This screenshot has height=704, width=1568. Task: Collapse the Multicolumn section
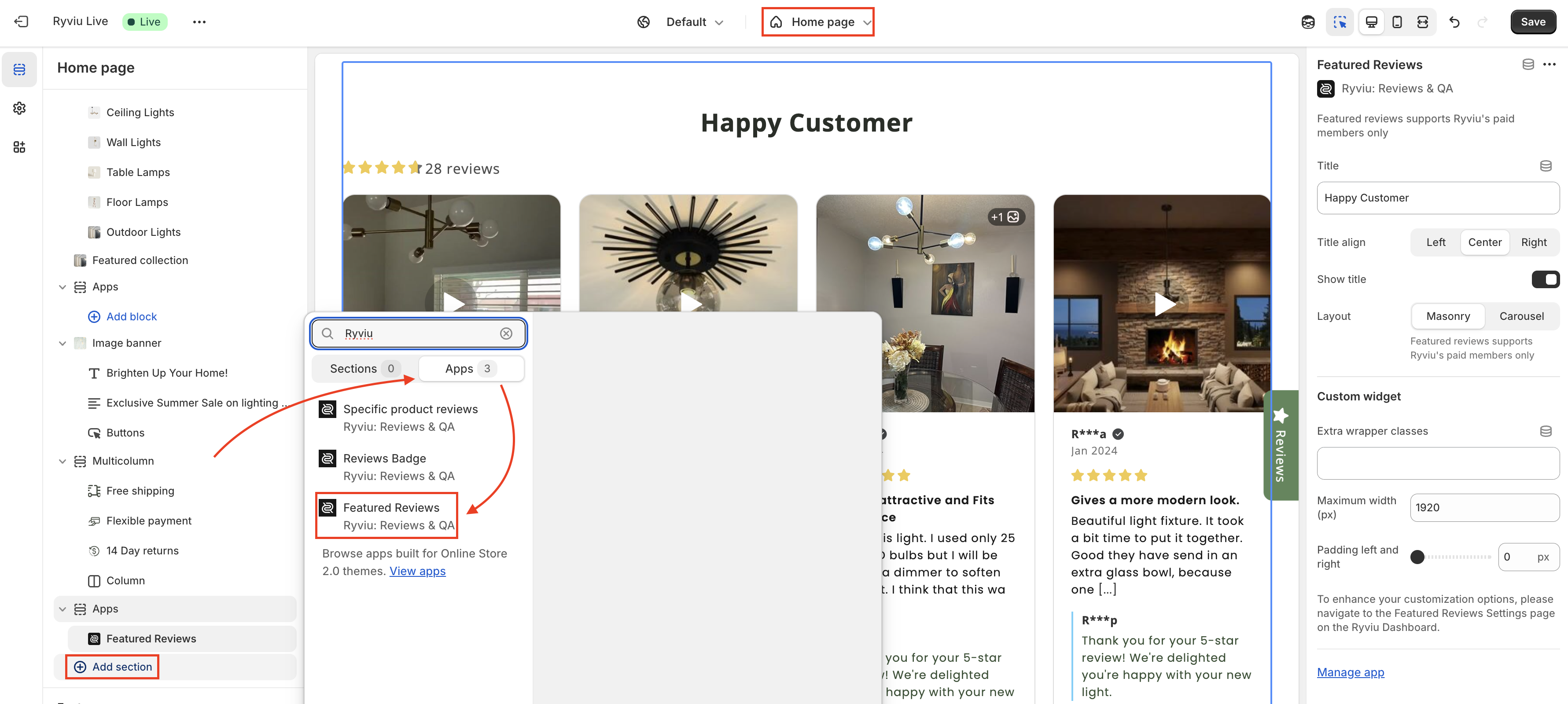pos(62,461)
